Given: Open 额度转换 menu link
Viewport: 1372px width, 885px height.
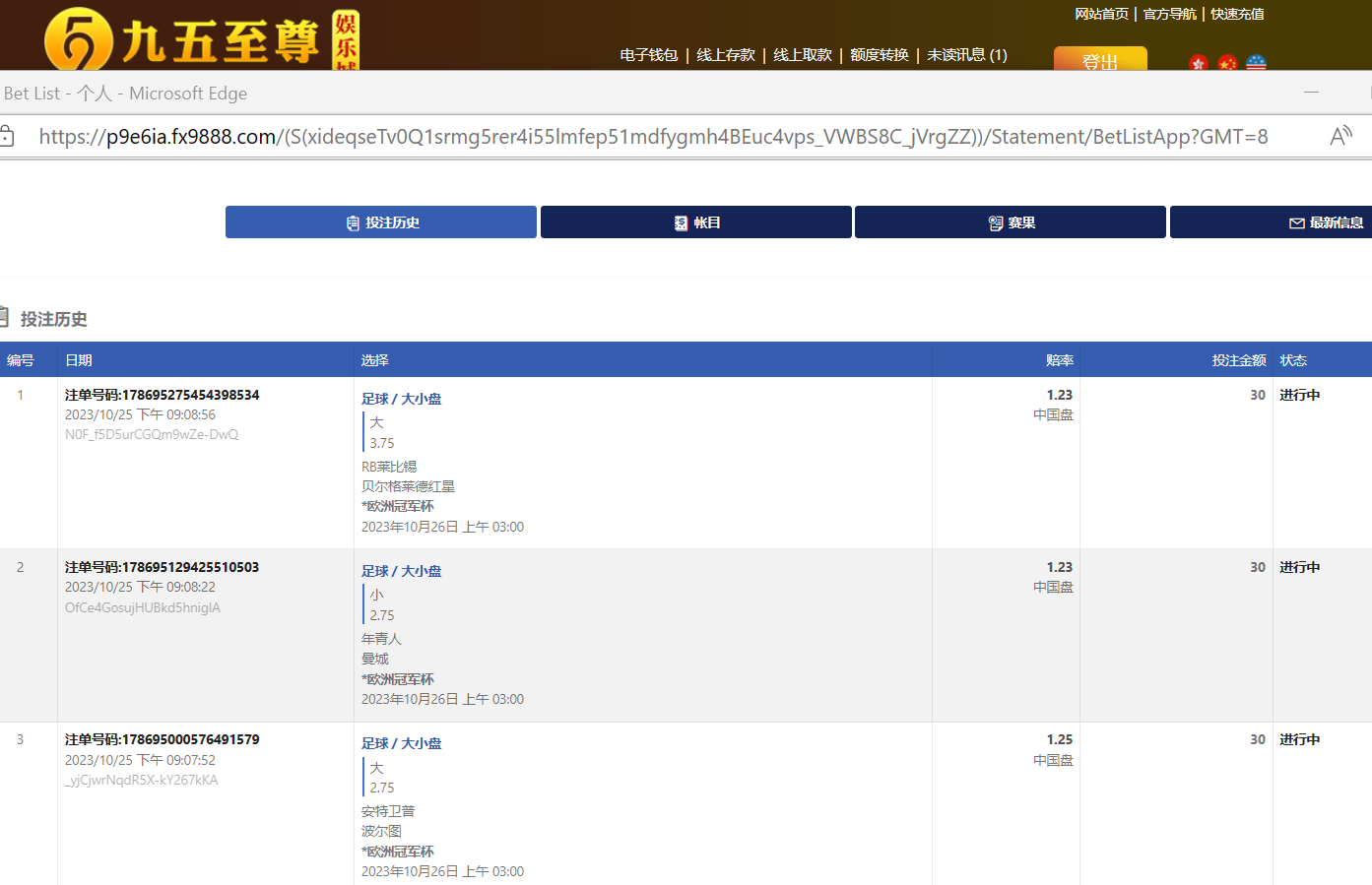Looking at the screenshot, I should [x=880, y=55].
